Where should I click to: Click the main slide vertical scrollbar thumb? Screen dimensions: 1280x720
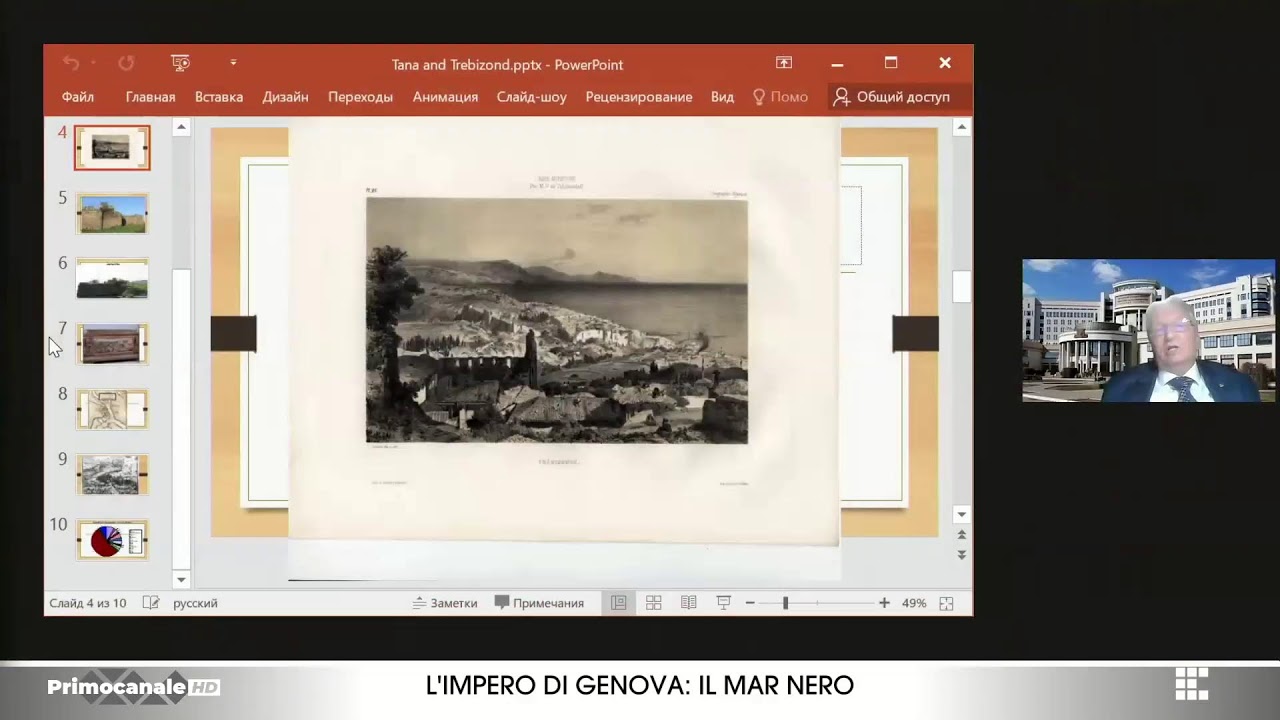pos(961,286)
